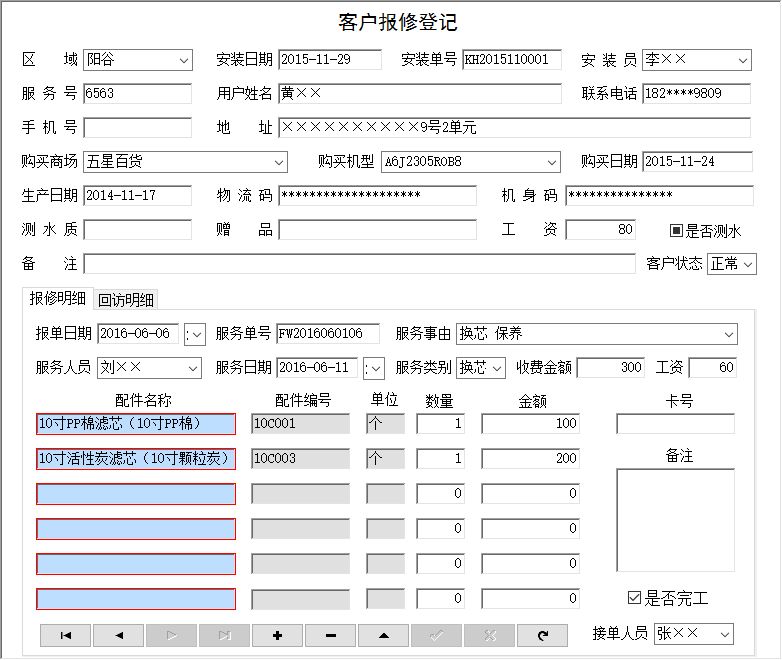
Task: Go to next record arrow
Action: coord(172,635)
